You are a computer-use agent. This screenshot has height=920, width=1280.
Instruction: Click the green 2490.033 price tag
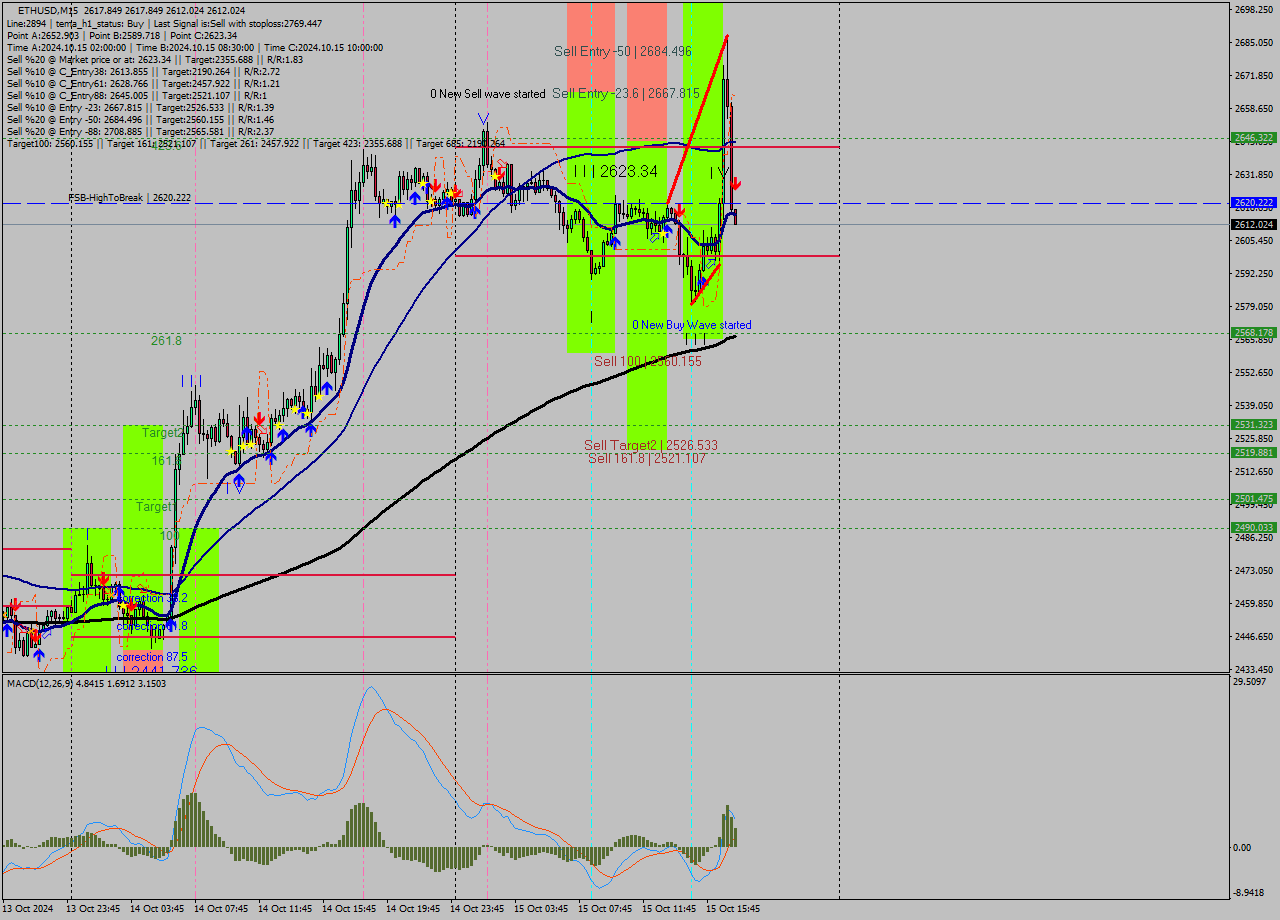pyautogui.click(x=1254, y=528)
